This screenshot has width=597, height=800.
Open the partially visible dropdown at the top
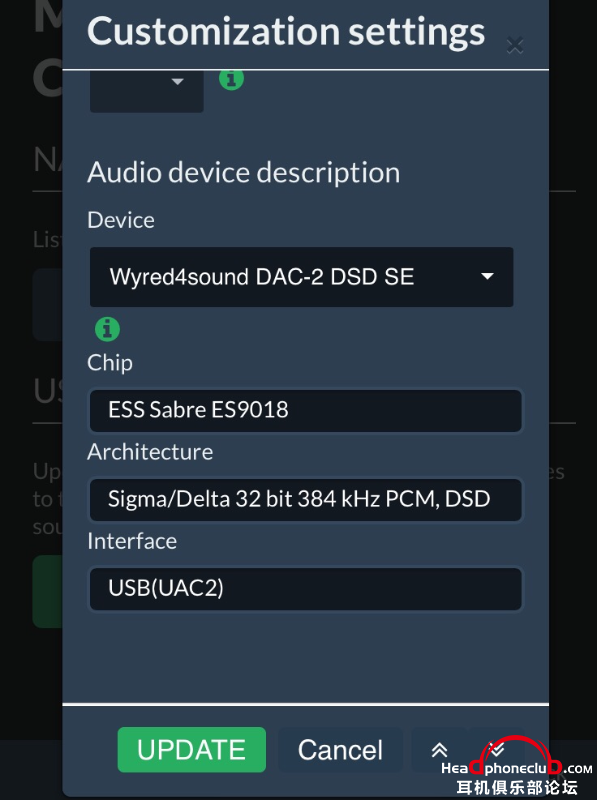coord(147,91)
